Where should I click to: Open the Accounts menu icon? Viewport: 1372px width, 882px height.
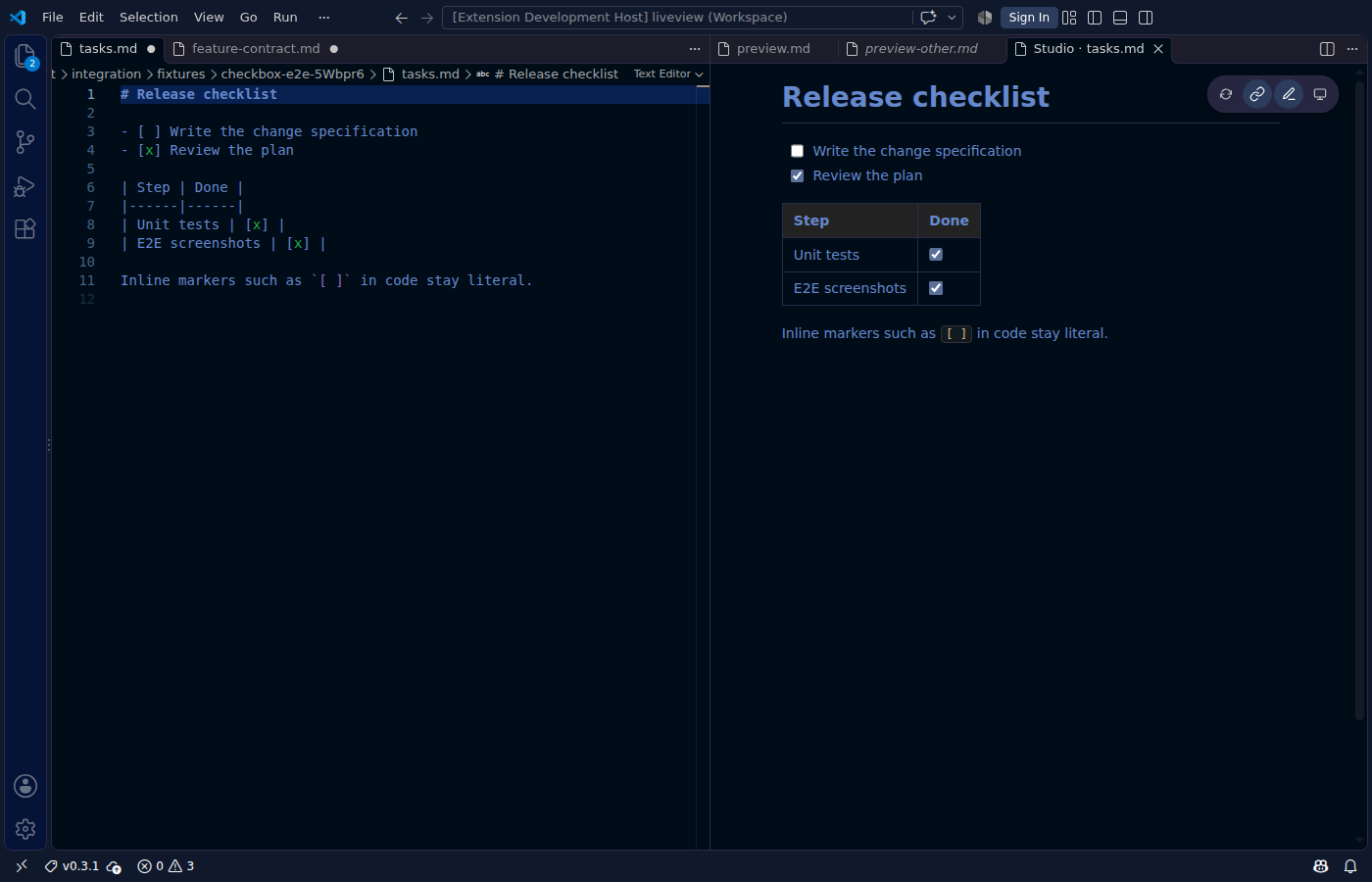click(25, 786)
